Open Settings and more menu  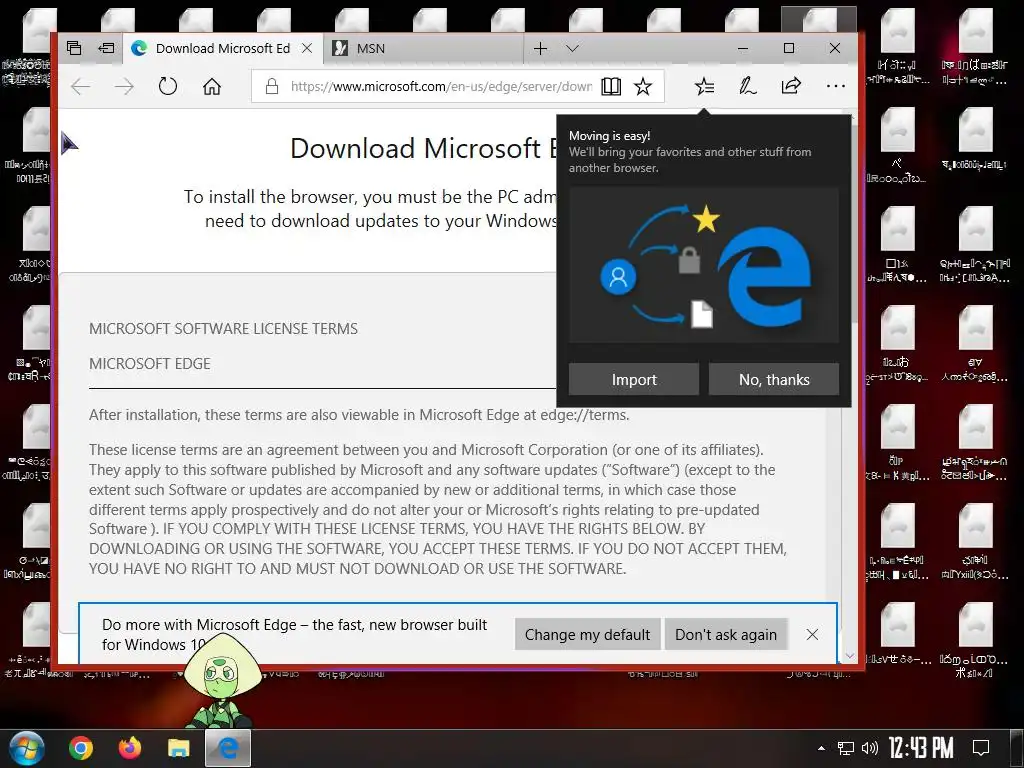pyautogui.click(x=835, y=86)
